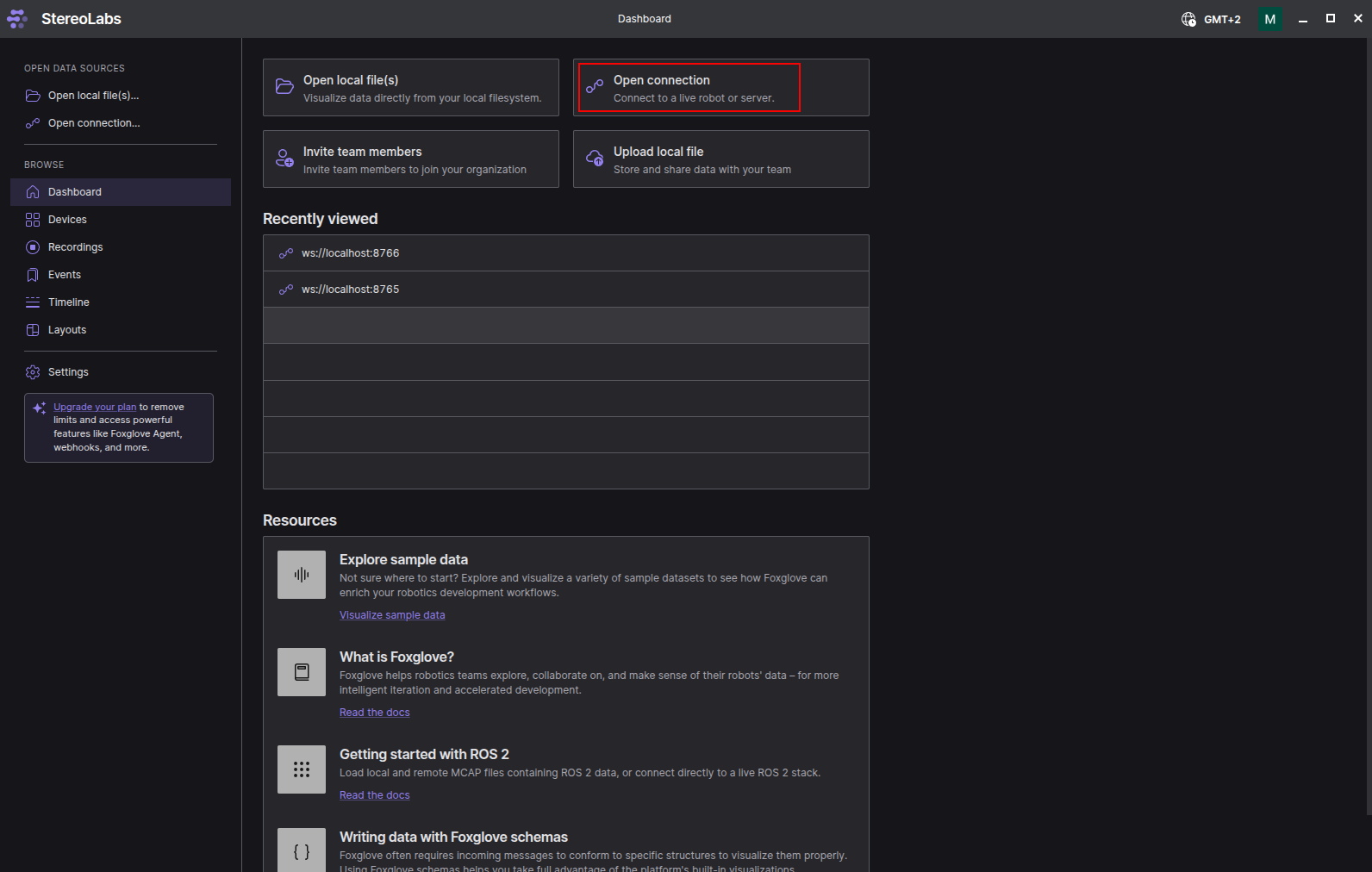Open Settings gear in sidebar

pyautogui.click(x=33, y=372)
